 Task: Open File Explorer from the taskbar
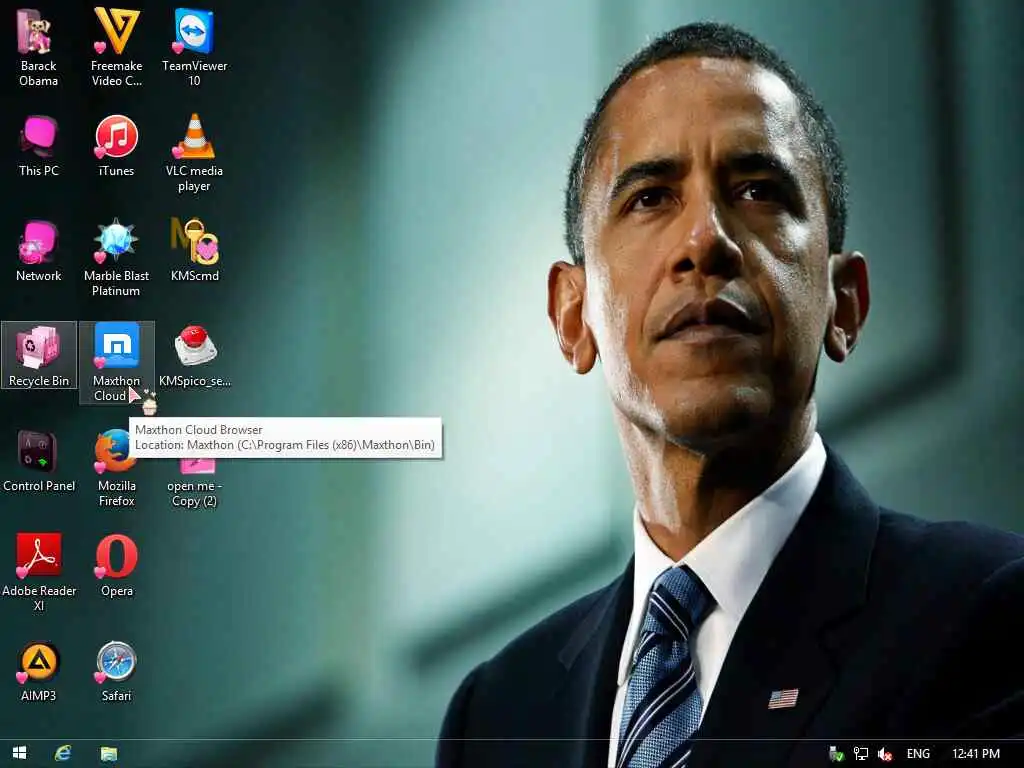108,754
